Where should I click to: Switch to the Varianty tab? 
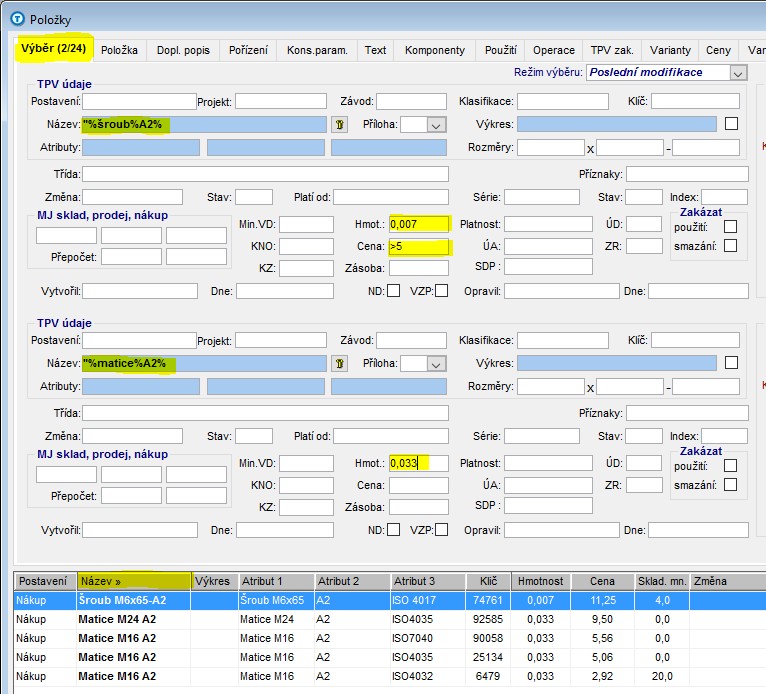tap(670, 50)
